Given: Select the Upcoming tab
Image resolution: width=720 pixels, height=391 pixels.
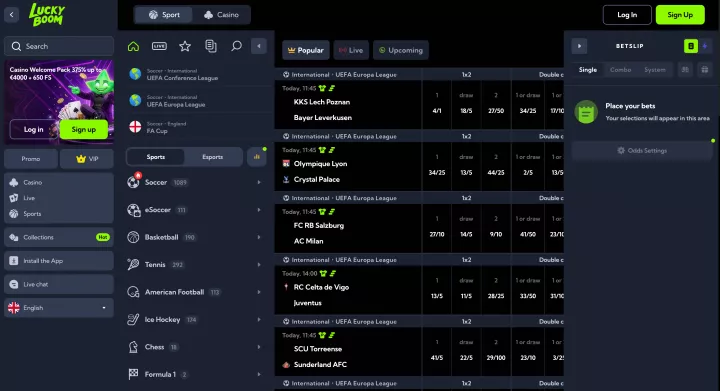Looking at the screenshot, I should (x=401, y=50).
